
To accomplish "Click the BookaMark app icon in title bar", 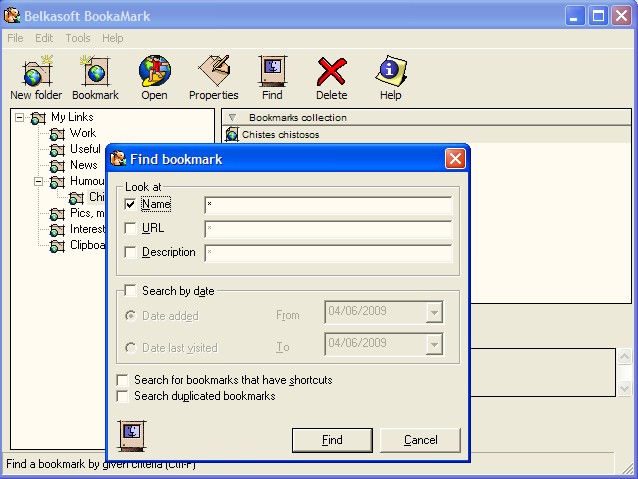I will point(12,15).
